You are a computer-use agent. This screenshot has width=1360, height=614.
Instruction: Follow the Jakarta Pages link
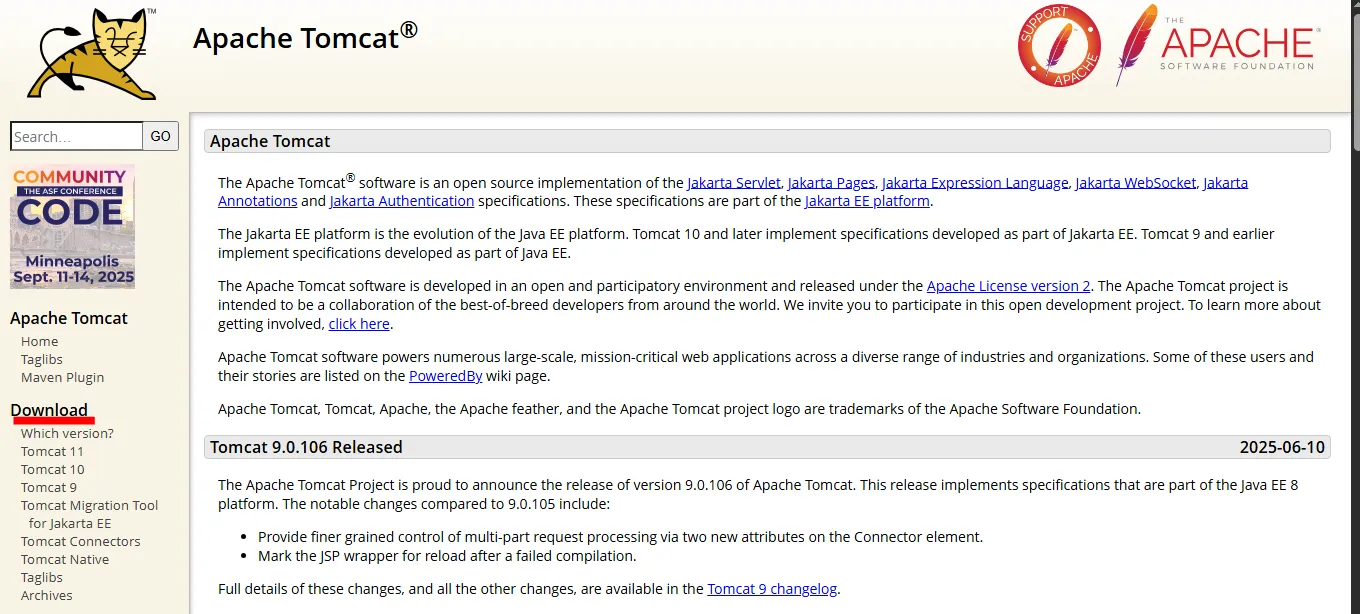coord(831,183)
